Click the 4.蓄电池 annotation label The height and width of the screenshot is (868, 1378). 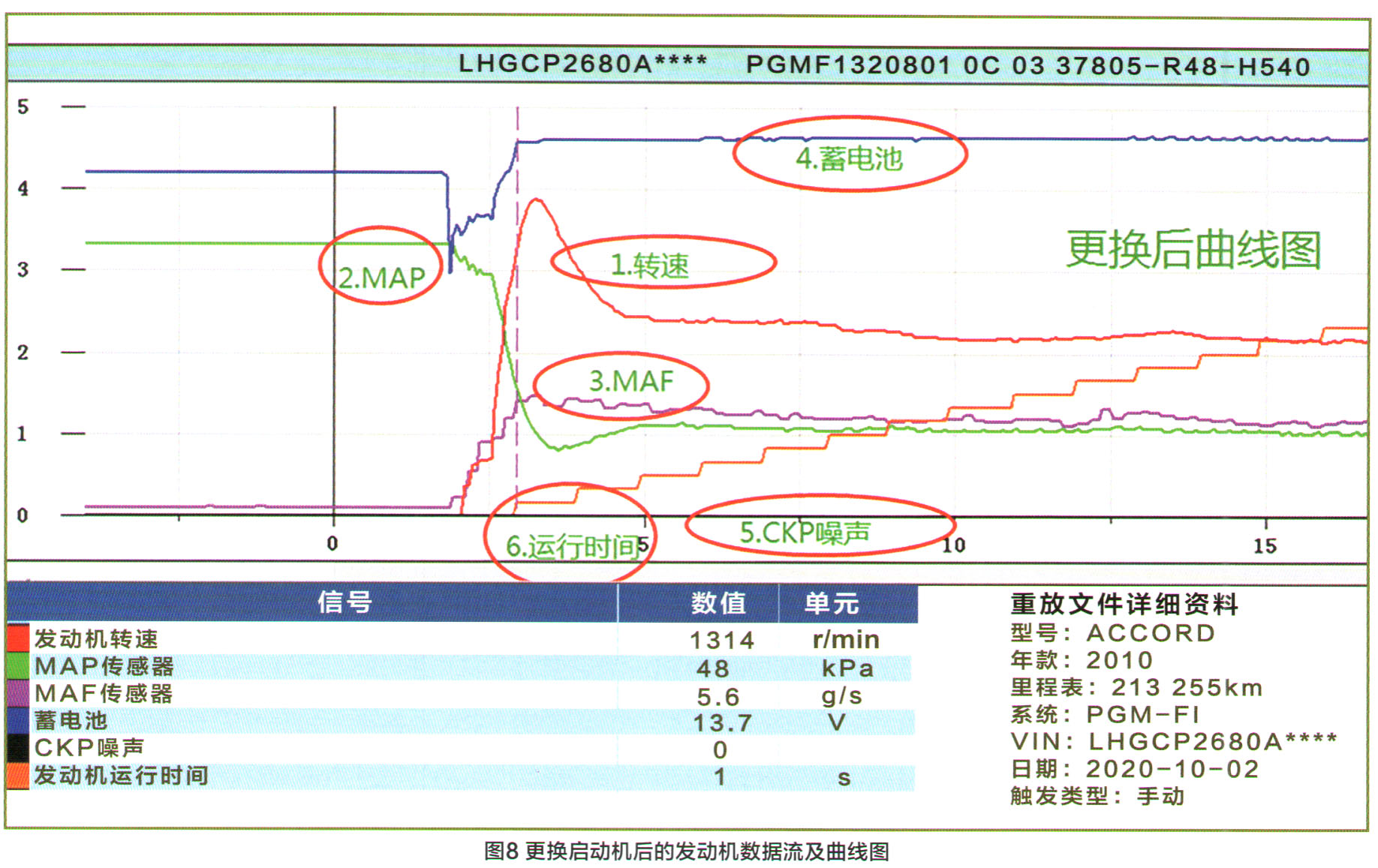(849, 159)
